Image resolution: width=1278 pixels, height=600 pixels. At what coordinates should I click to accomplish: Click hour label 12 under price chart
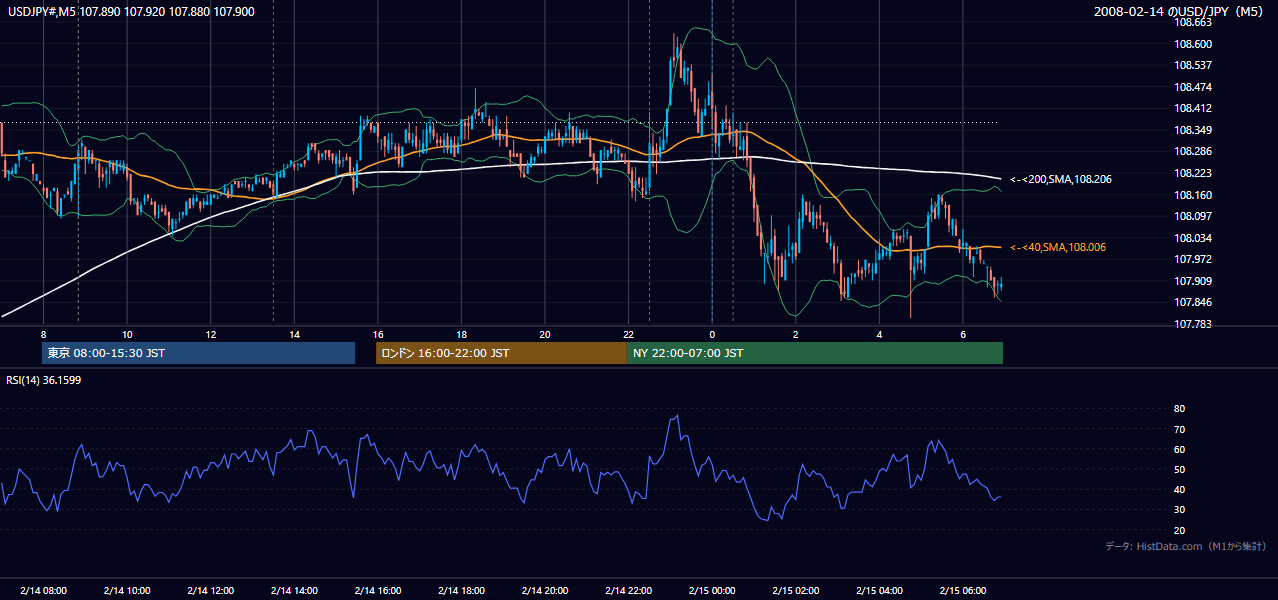click(x=211, y=334)
